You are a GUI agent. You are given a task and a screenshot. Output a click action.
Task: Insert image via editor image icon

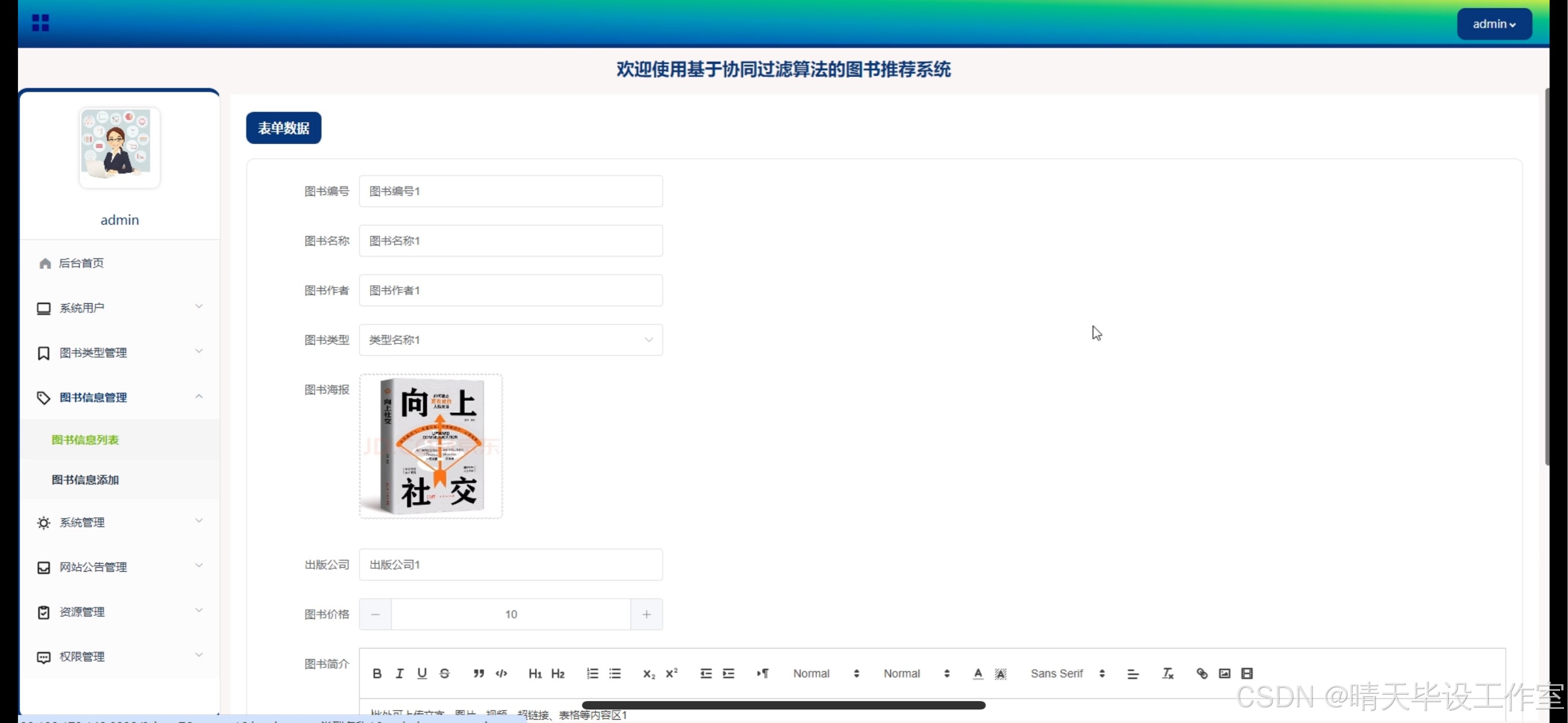1224,673
